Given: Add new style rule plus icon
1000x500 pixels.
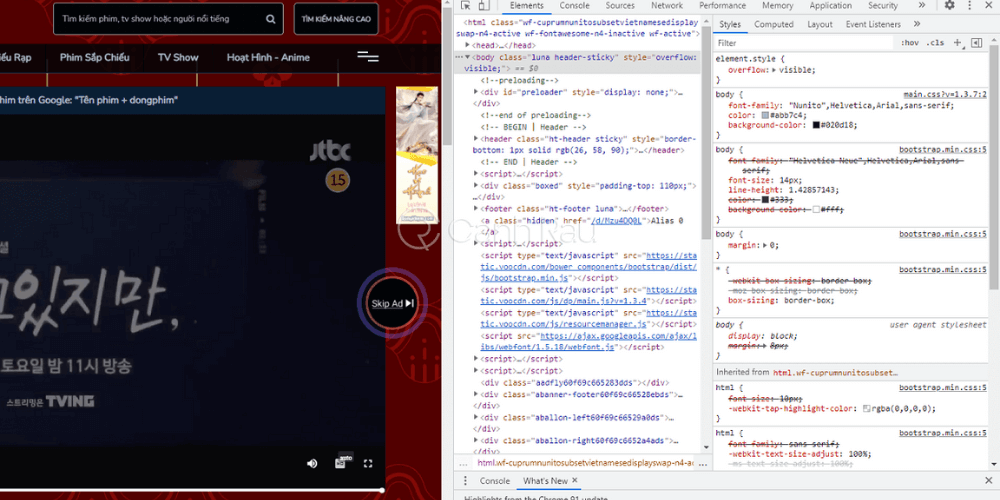Looking at the screenshot, I should click(957, 43).
